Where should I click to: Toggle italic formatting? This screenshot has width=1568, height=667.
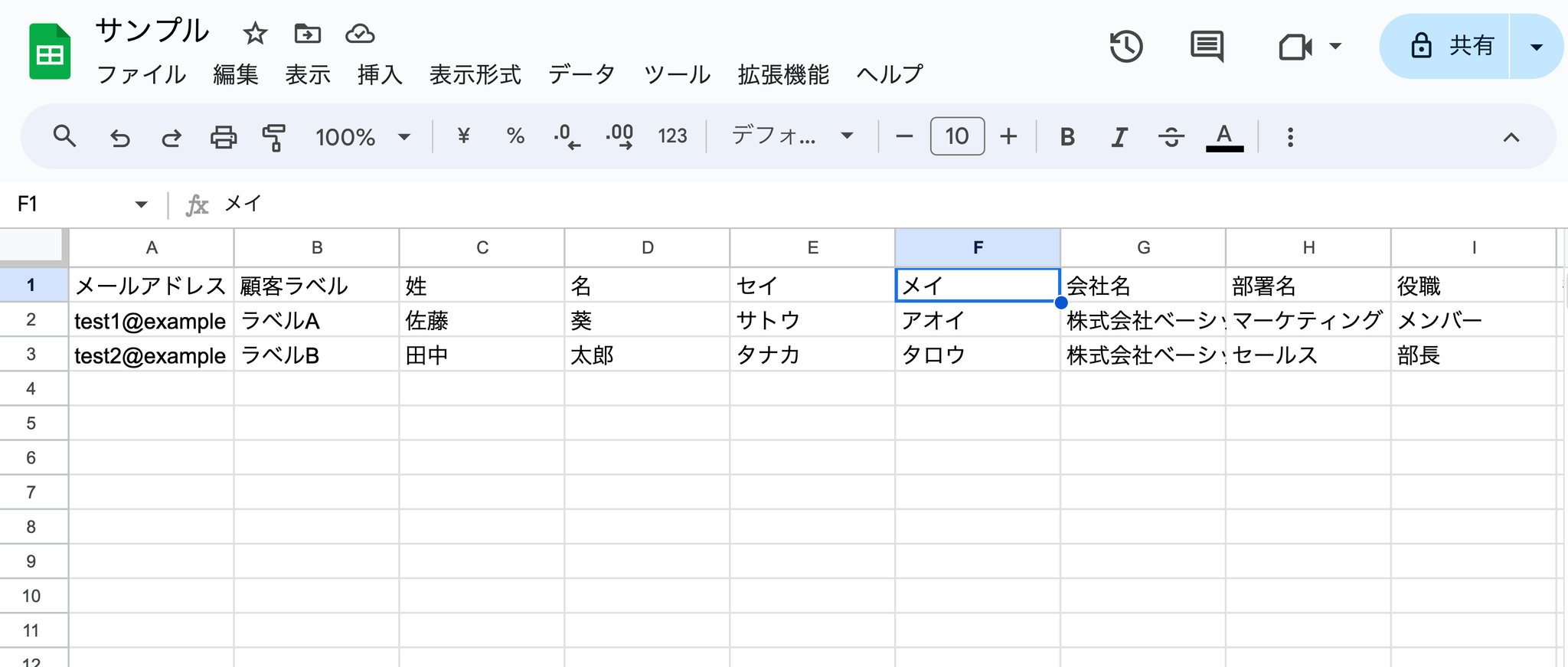[1119, 138]
